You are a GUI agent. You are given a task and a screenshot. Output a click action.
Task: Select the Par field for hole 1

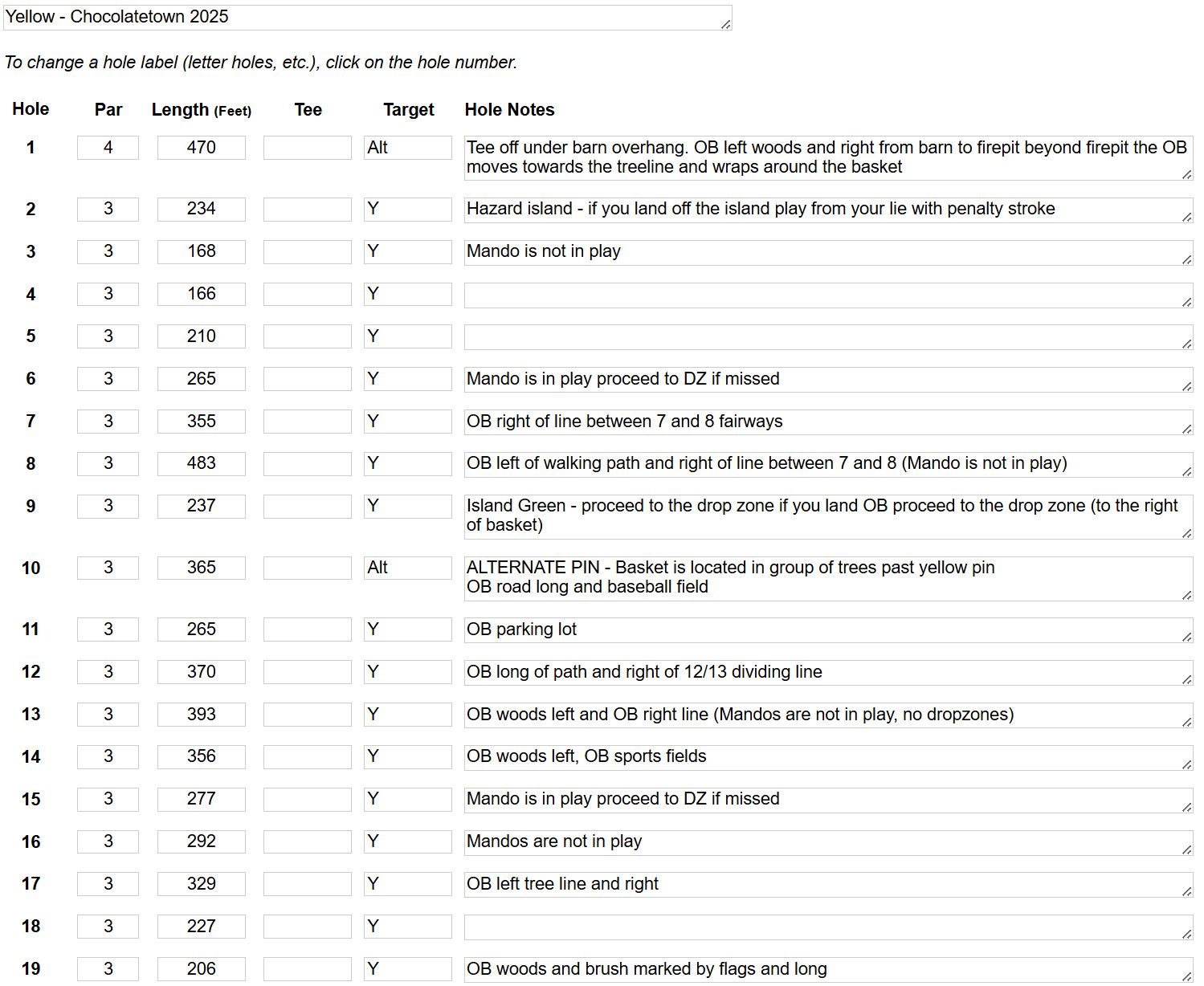pyautogui.click(x=108, y=148)
